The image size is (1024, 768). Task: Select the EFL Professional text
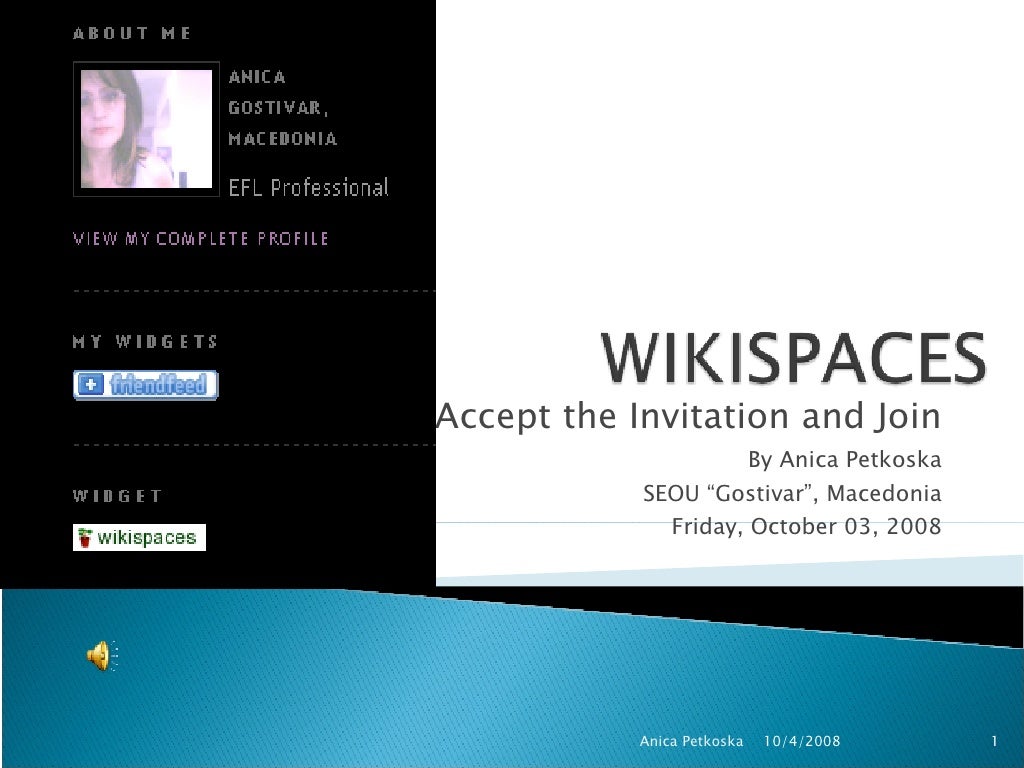308,187
